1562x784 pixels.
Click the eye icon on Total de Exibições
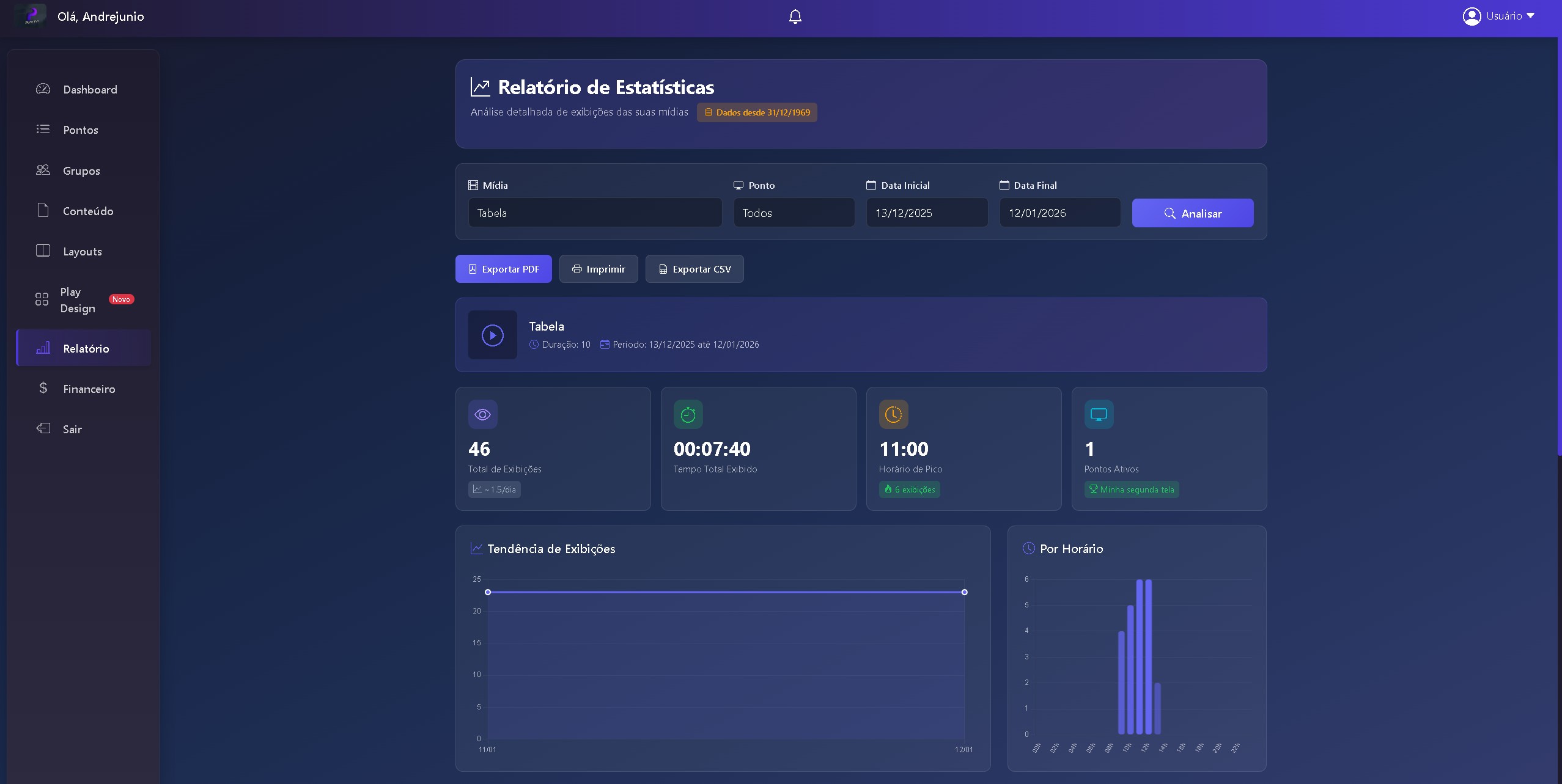(x=482, y=414)
